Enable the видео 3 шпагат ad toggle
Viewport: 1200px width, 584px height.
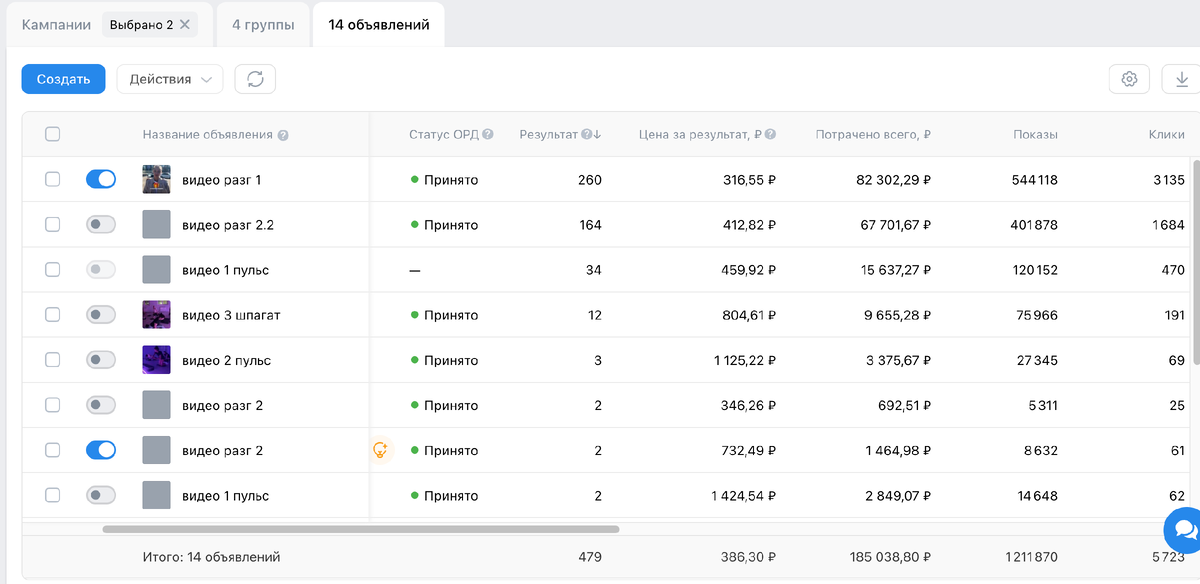101,315
